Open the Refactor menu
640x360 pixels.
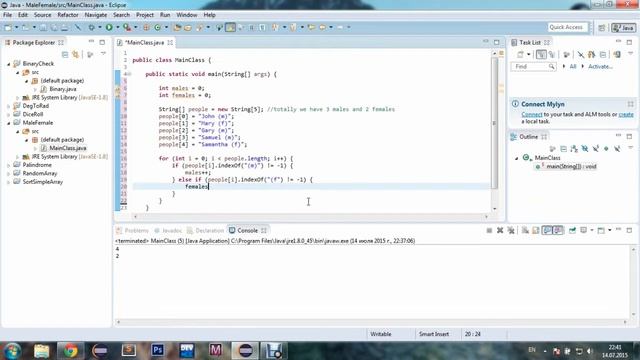point(68,15)
